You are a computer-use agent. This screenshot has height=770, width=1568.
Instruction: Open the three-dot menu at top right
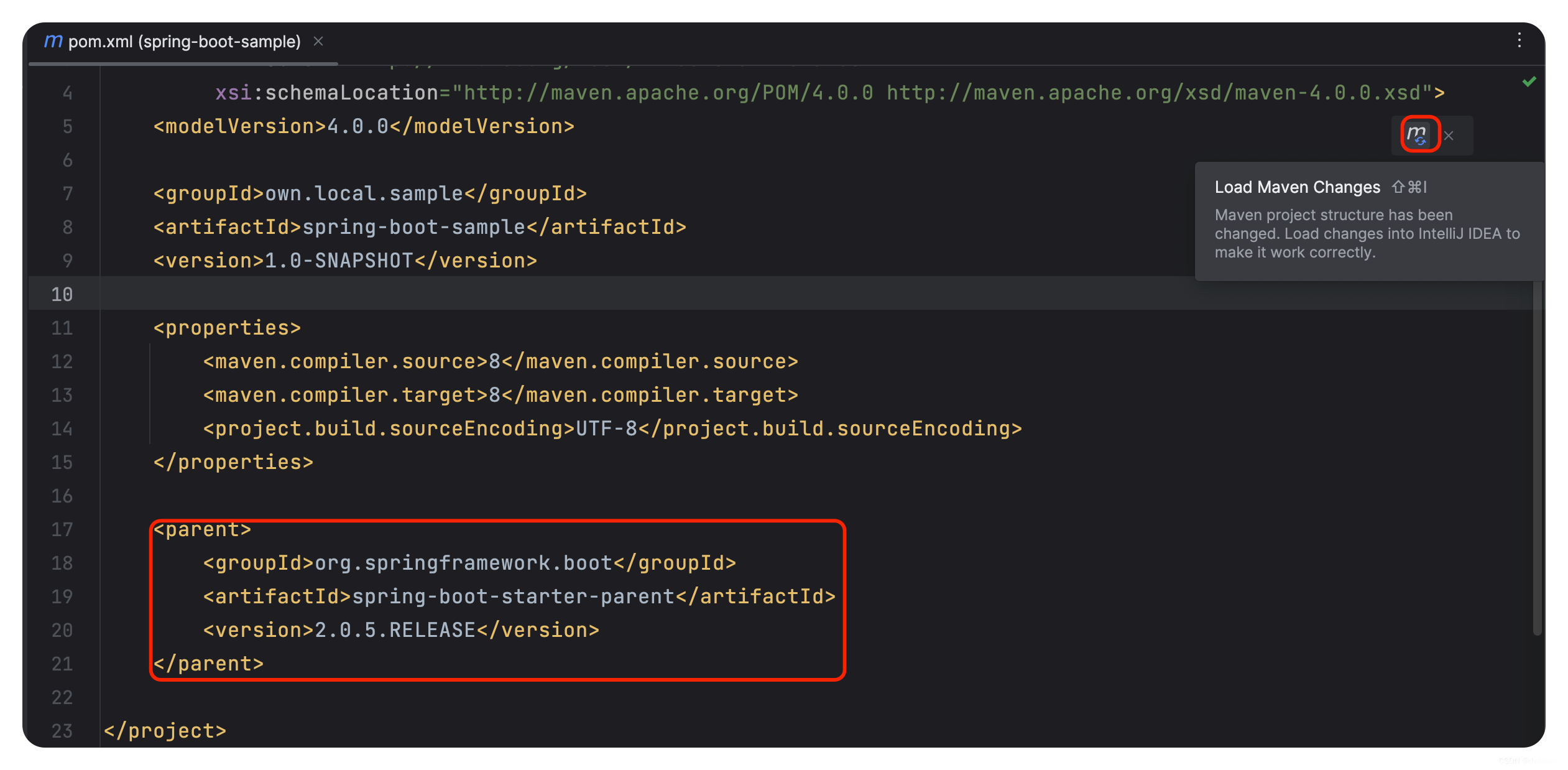tap(1518, 41)
